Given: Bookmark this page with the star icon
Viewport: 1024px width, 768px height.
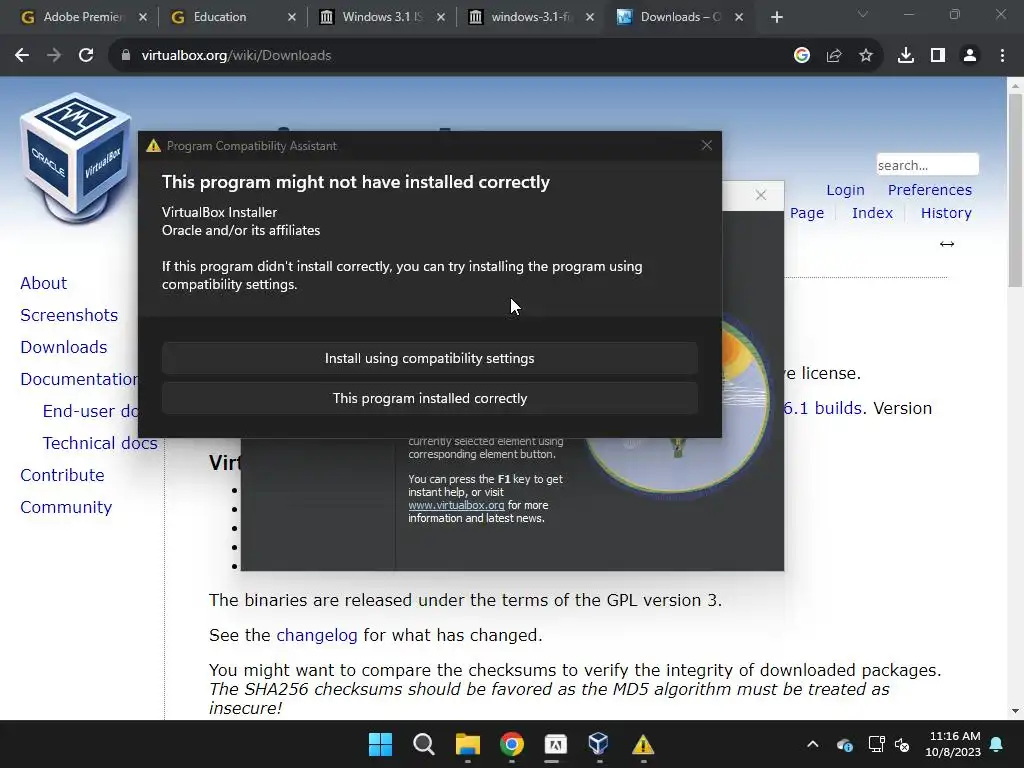Looking at the screenshot, I should pyautogui.click(x=866, y=56).
